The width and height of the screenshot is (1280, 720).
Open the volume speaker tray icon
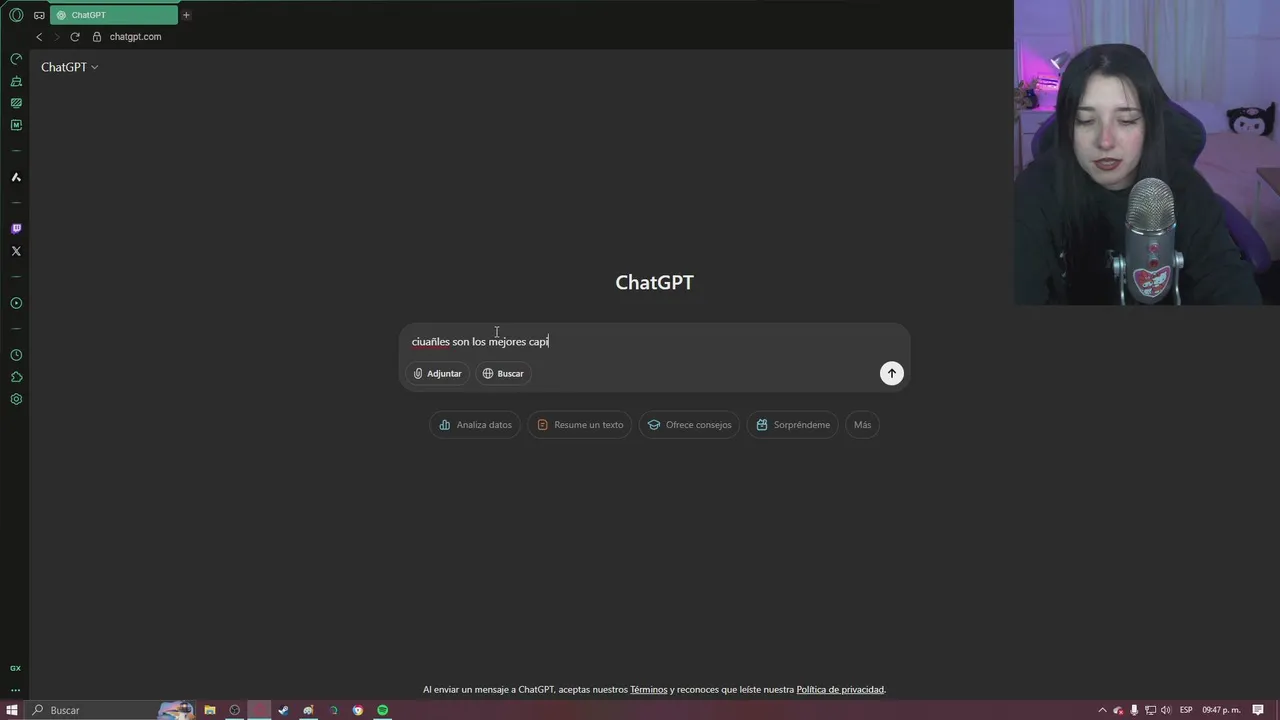[1166, 710]
